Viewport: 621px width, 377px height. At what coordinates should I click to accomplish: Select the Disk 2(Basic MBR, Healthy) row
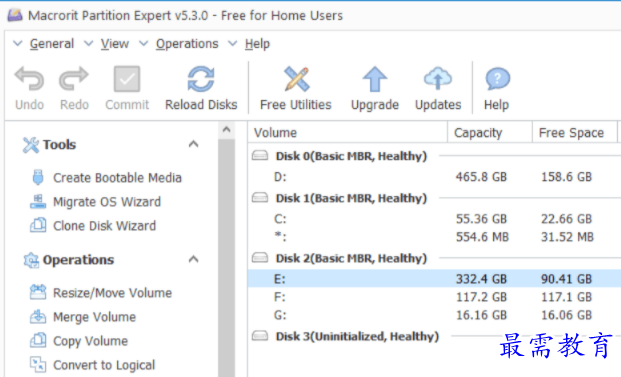[x=434, y=258]
